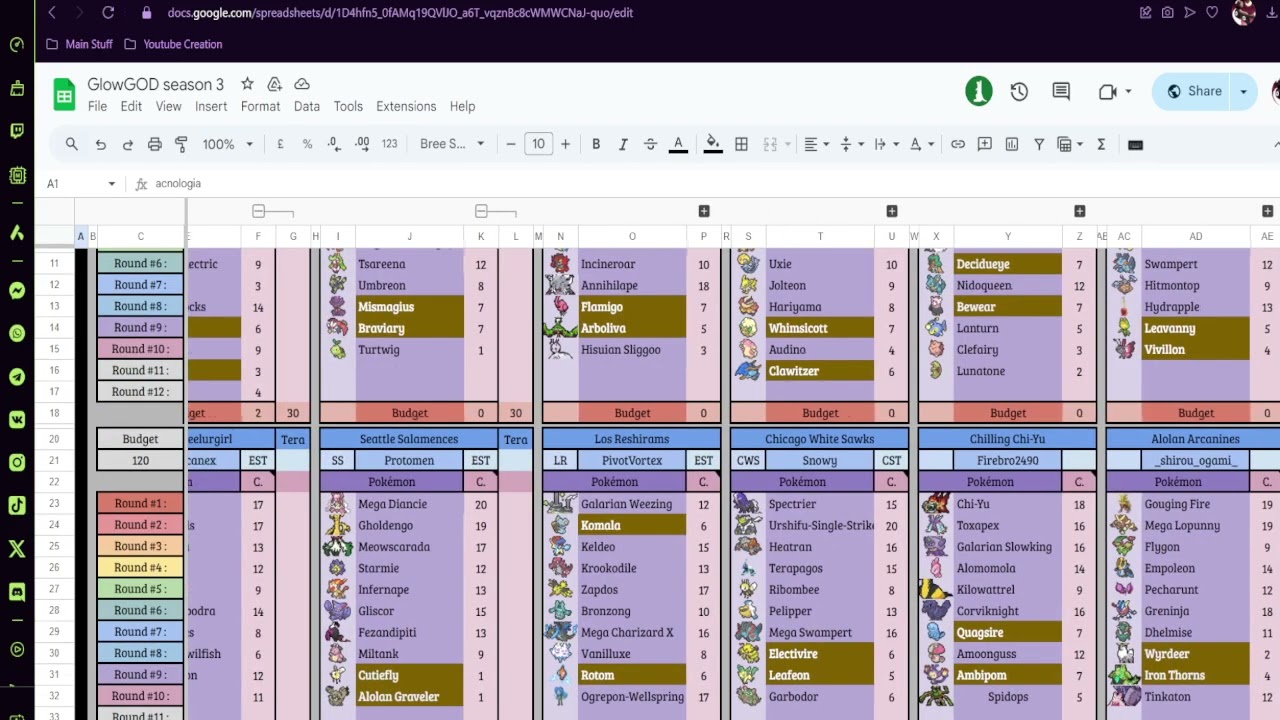Click the Insert comment icon
This screenshot has height=720, width=1280.
(985, 144)
